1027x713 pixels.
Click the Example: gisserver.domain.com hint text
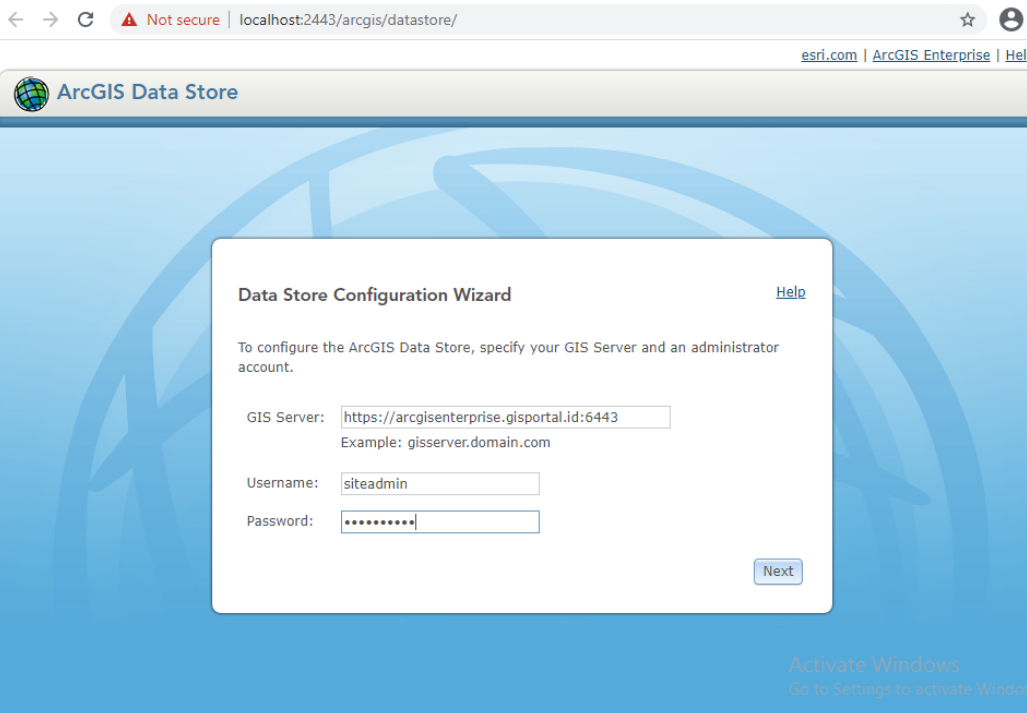pos(445,443)
